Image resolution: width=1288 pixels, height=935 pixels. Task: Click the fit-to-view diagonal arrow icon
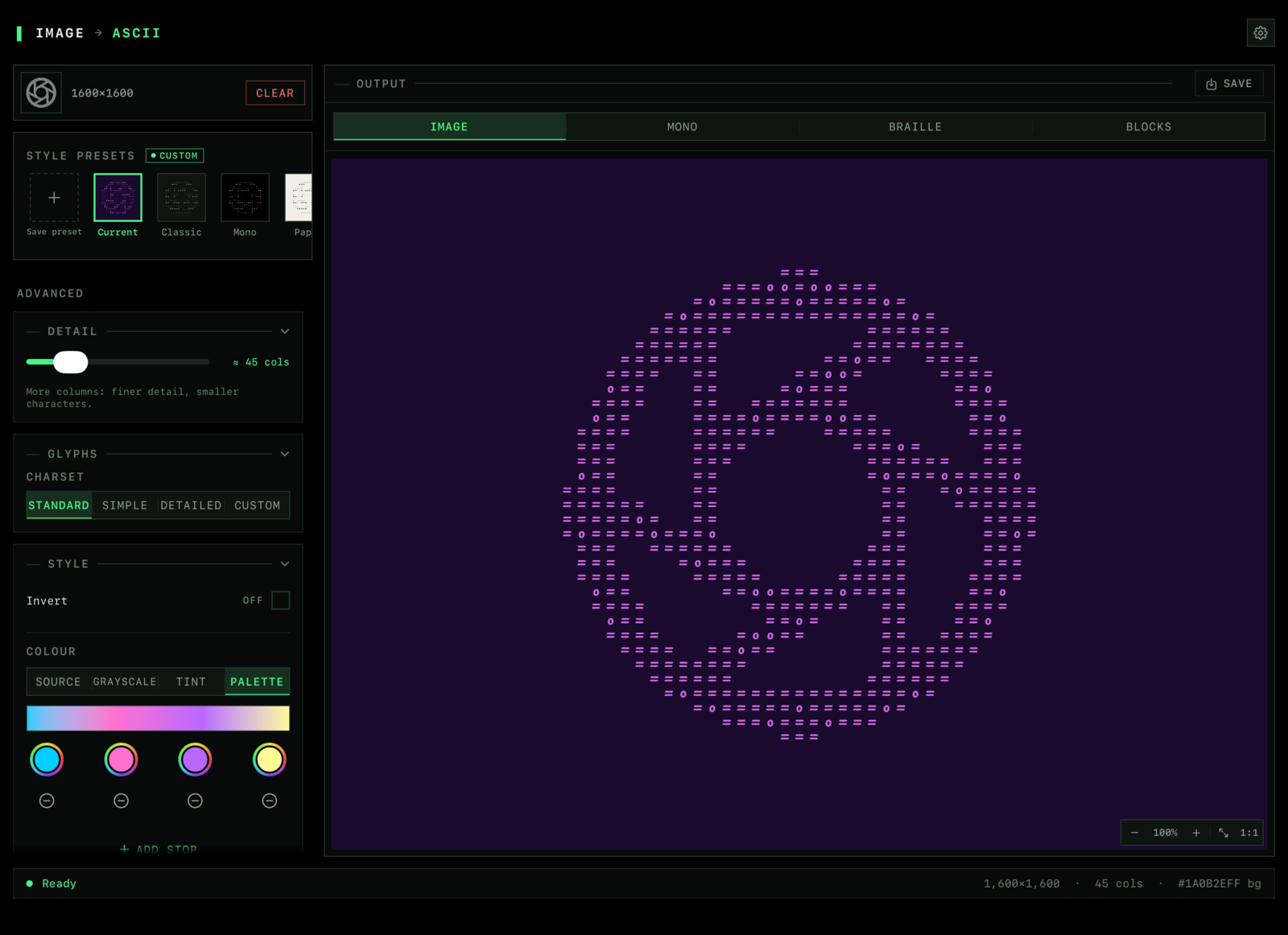(x=1224, y=833)
